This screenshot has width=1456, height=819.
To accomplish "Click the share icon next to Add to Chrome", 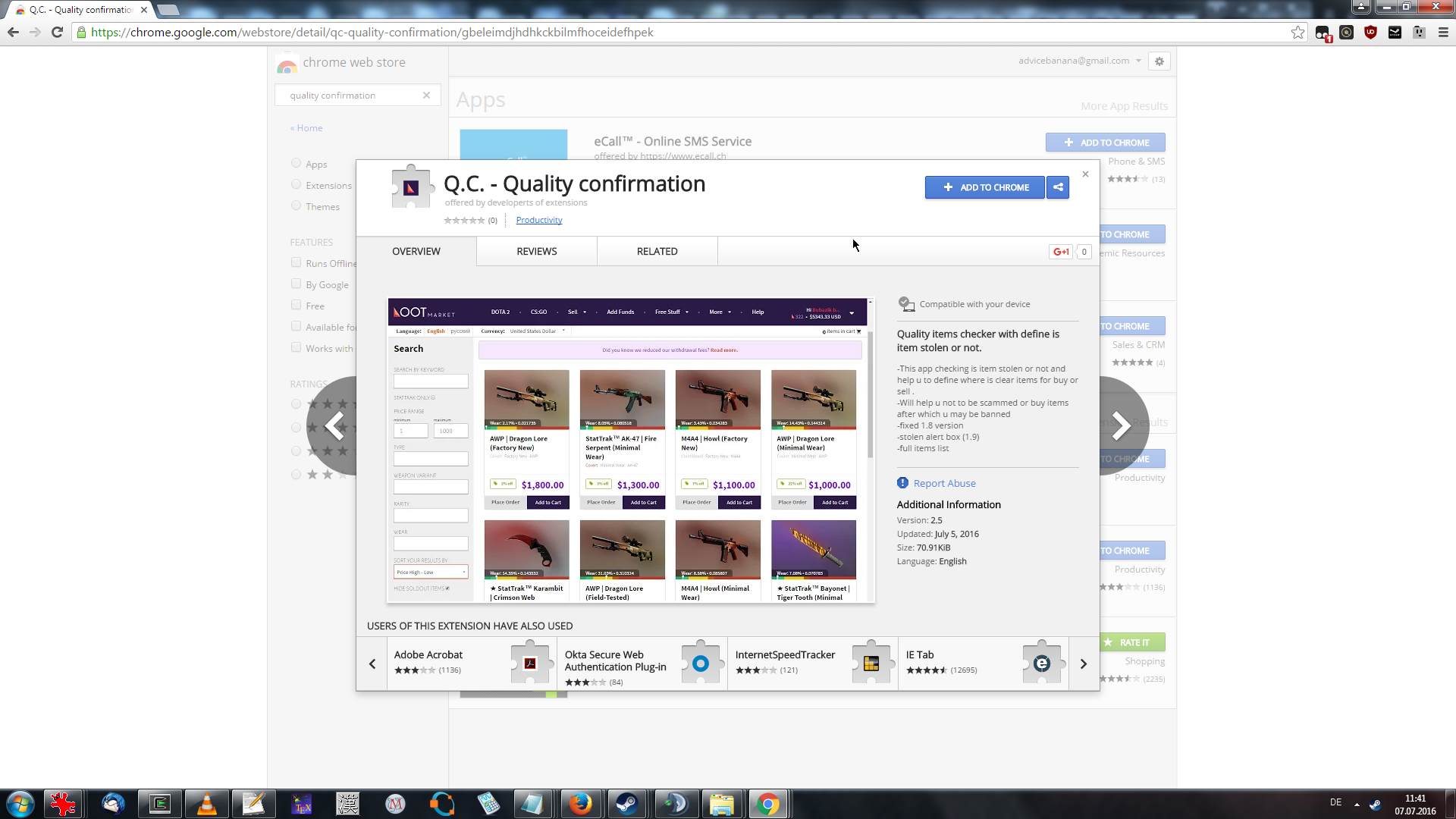I will point(1058,187).
